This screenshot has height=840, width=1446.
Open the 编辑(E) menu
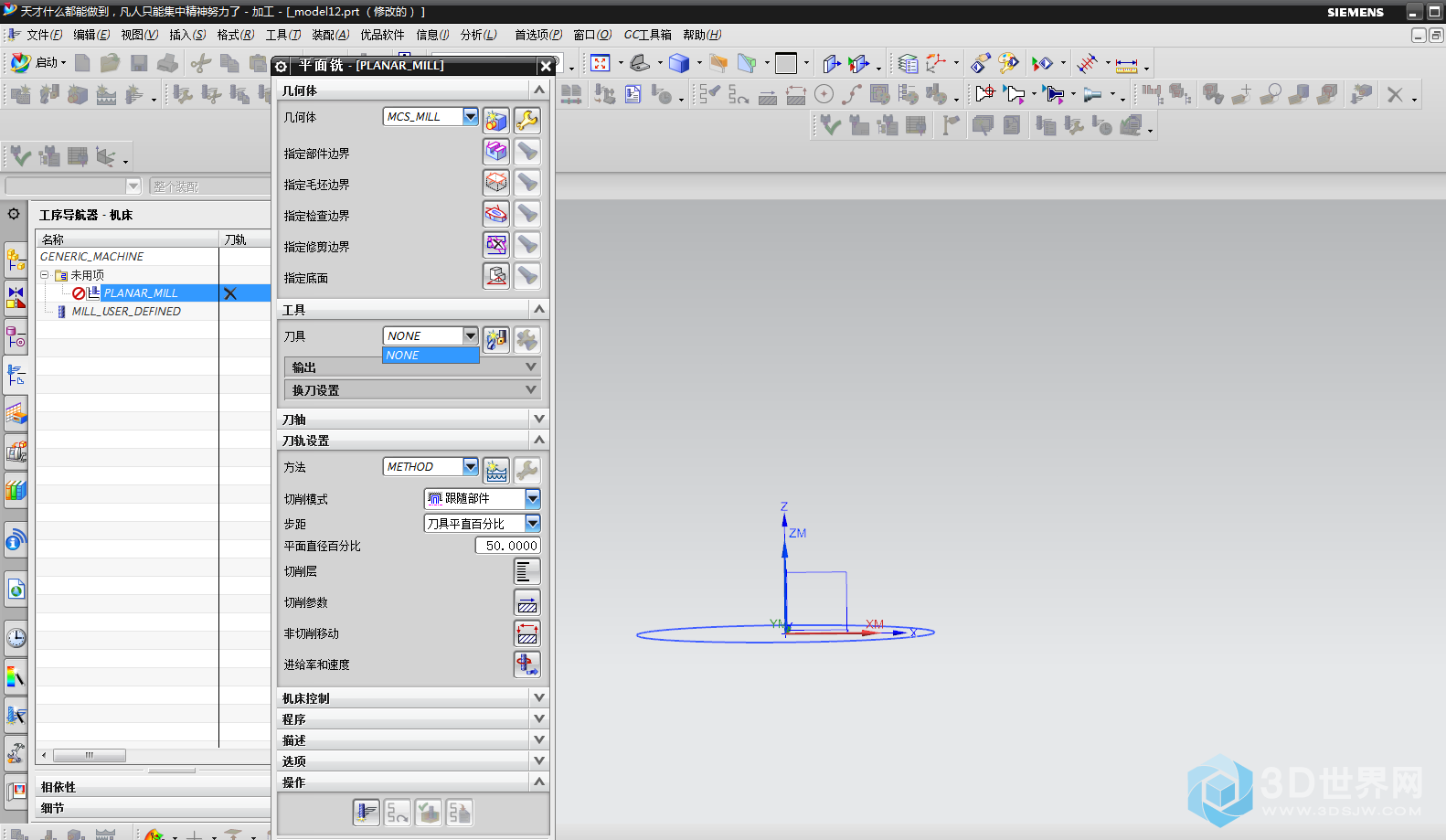pos(91,35)
